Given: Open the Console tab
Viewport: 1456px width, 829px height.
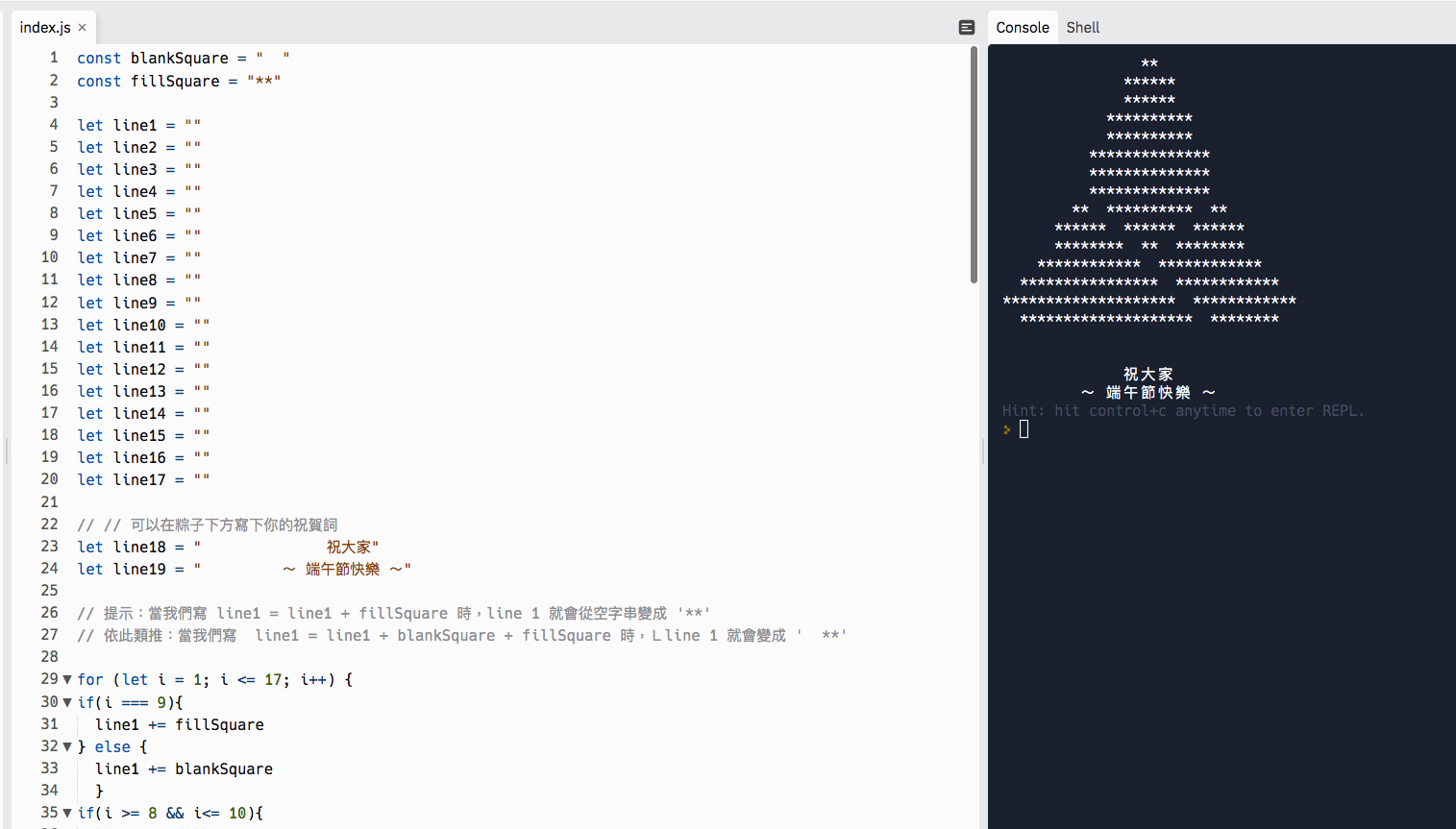Looking at the screenshot, I should coord(1022,28).
